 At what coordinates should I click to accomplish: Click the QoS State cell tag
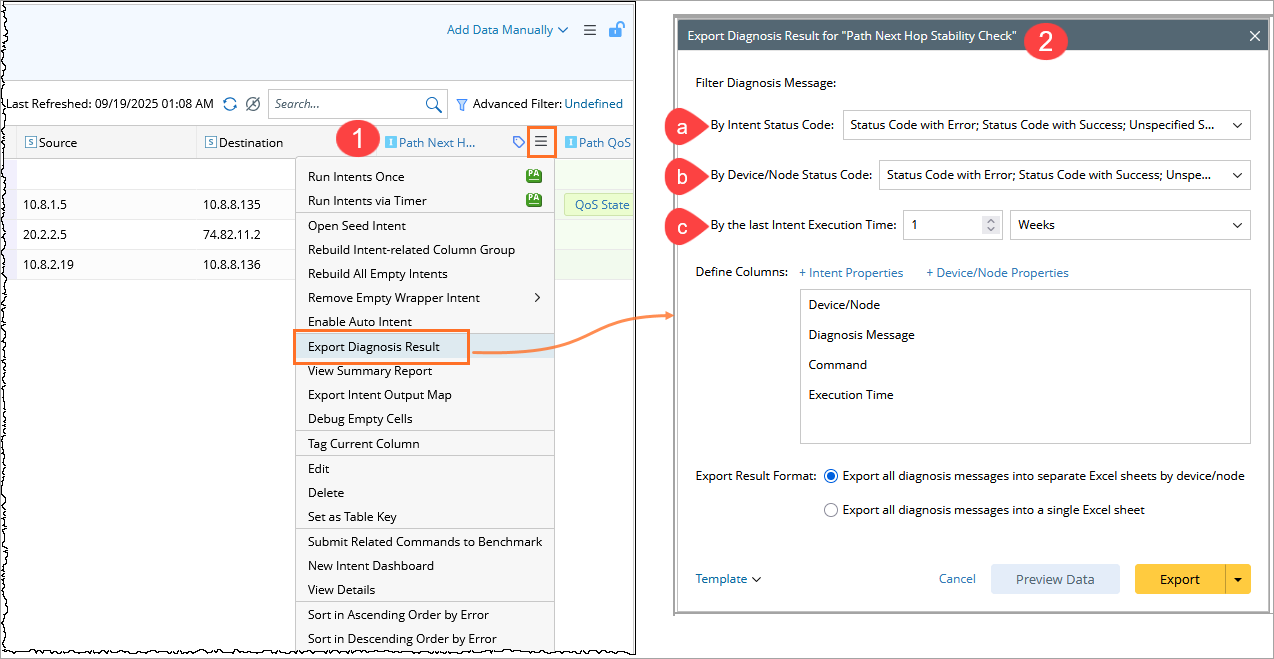[x=598, y=205]
